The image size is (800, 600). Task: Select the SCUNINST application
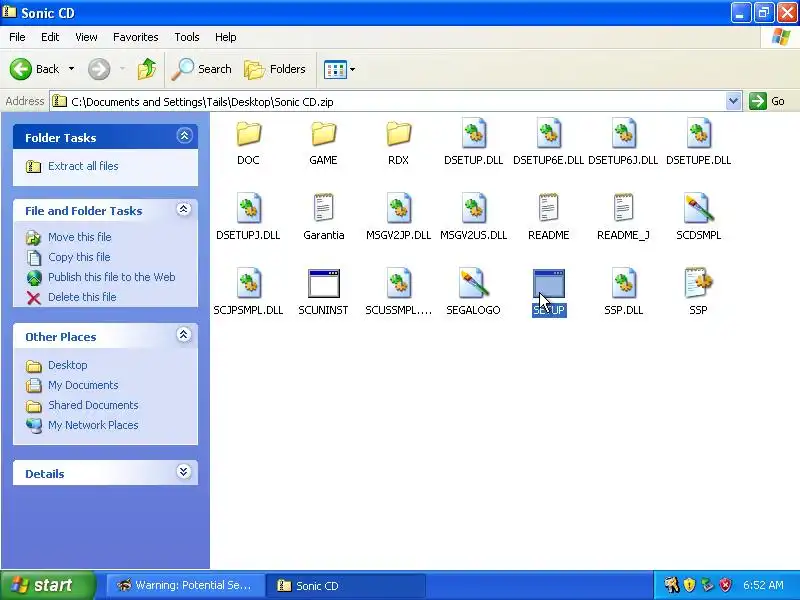[x=323, y=292]
